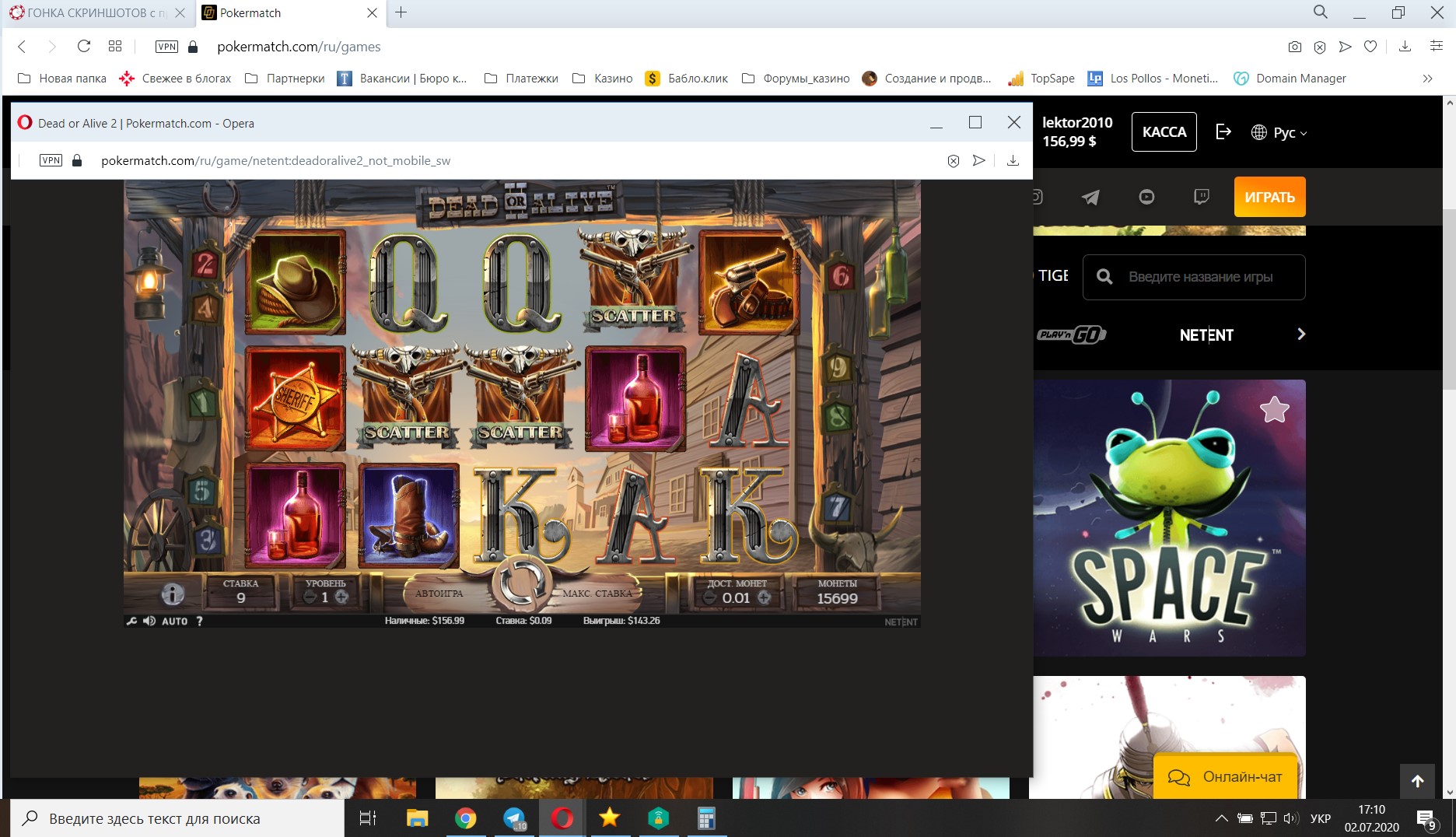The height and width of the screenshot is (837, 1456).
Task: Select the Play'n GO provider logo
Action: coord(1071,334)
